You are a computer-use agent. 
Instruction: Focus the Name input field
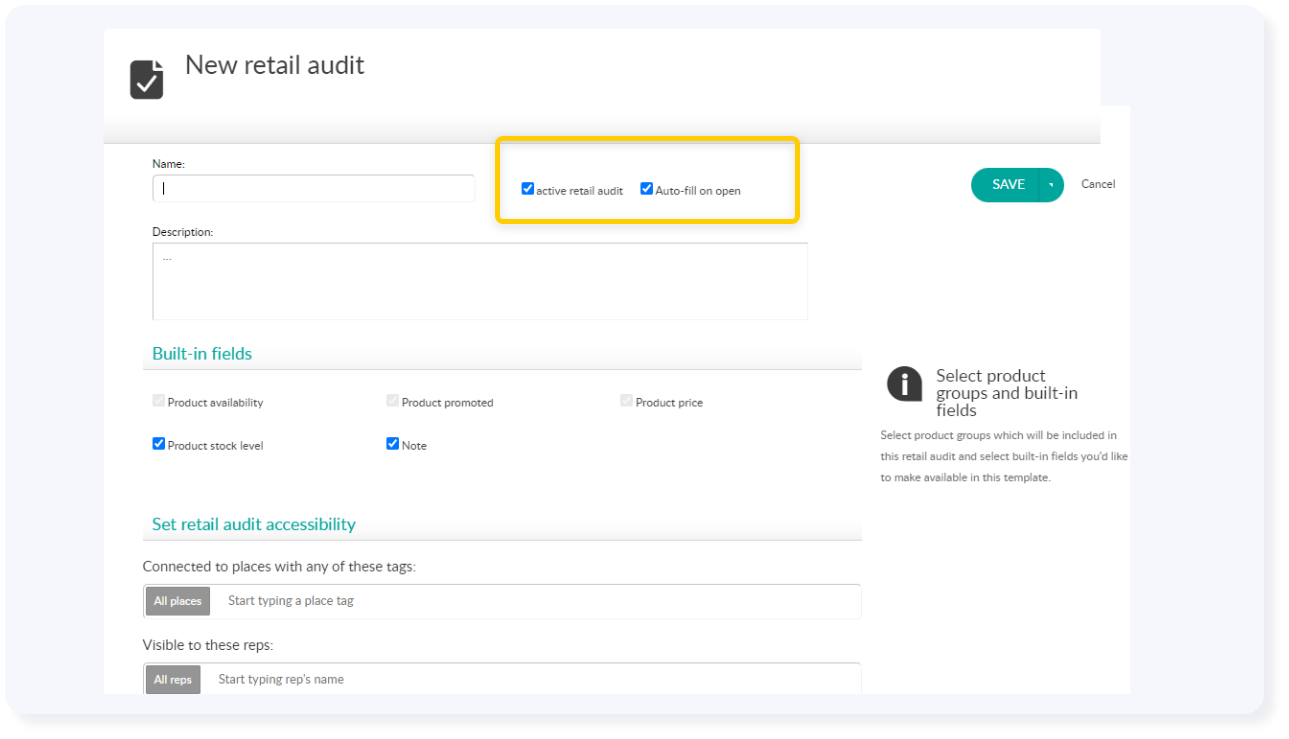[x=314, y=188]
